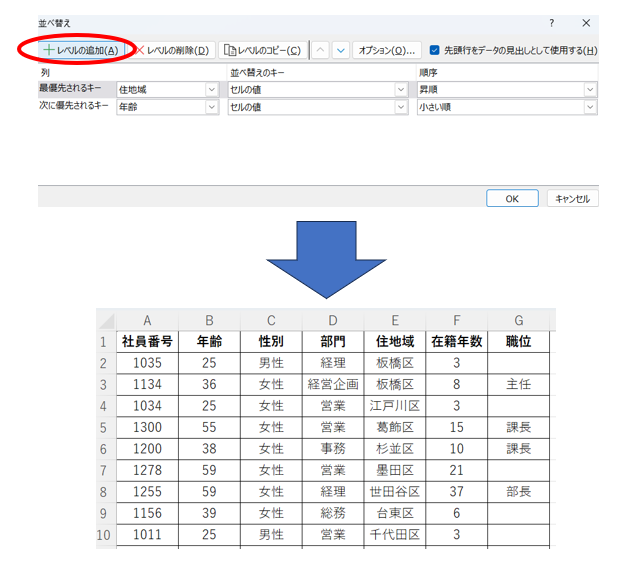626x574 pixels.
Task: Select column G header
Action: [x=518, y=320]
